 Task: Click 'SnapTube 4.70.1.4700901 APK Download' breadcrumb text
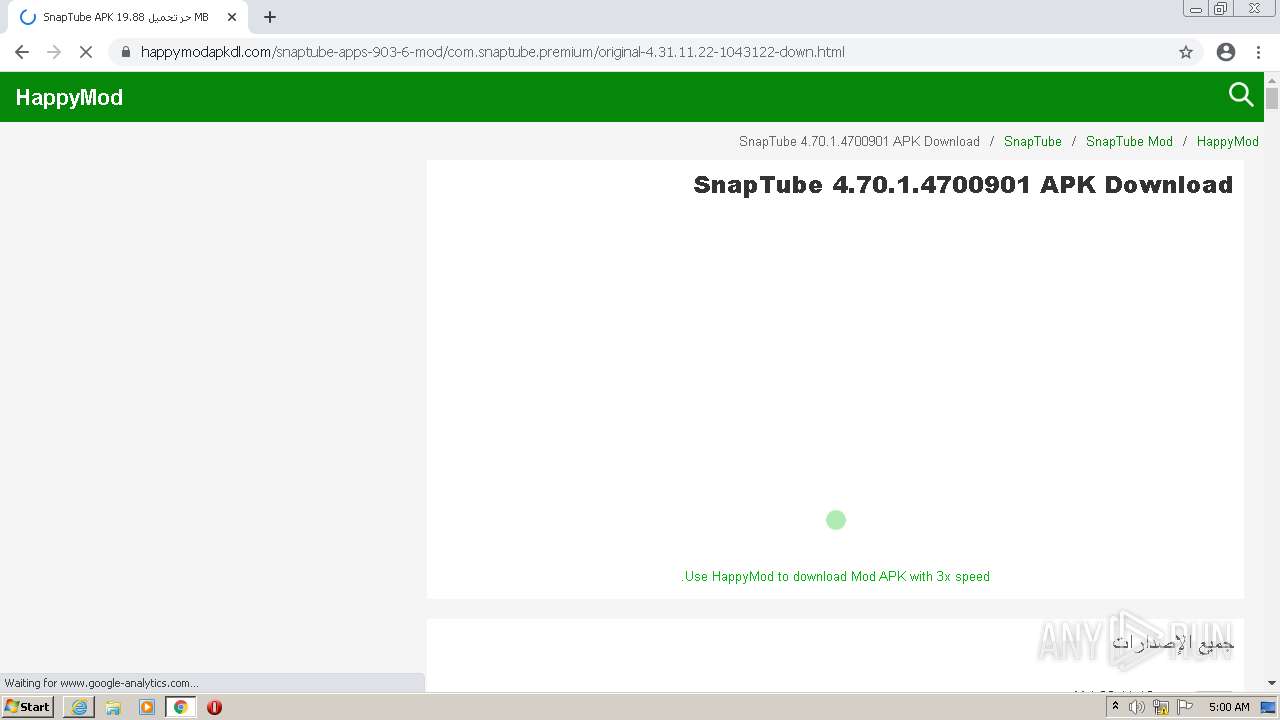pos(859,141)
